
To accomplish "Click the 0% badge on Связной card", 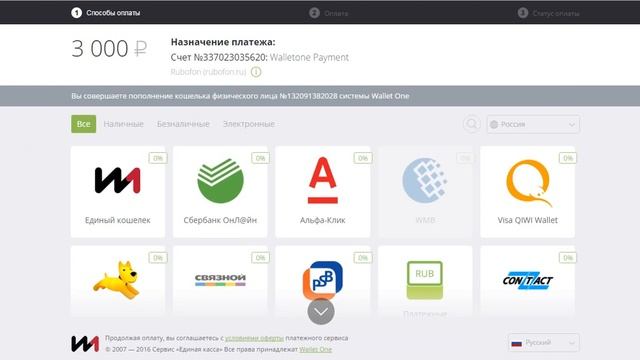I will coord(260,258).
